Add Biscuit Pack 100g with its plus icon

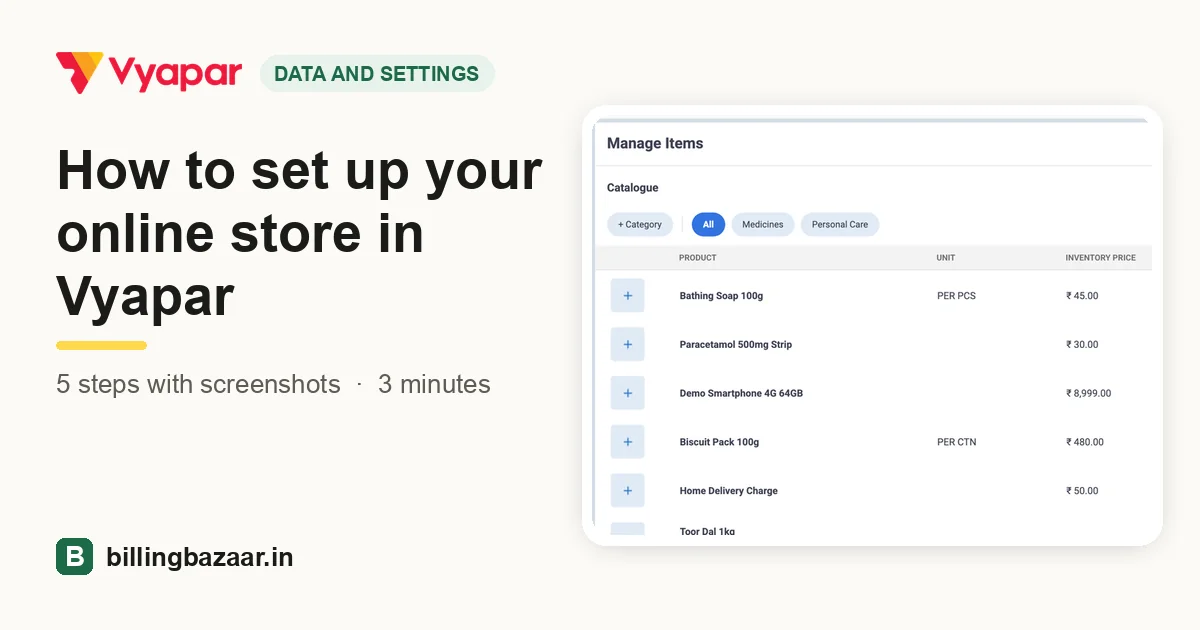(x=628, y=442)
